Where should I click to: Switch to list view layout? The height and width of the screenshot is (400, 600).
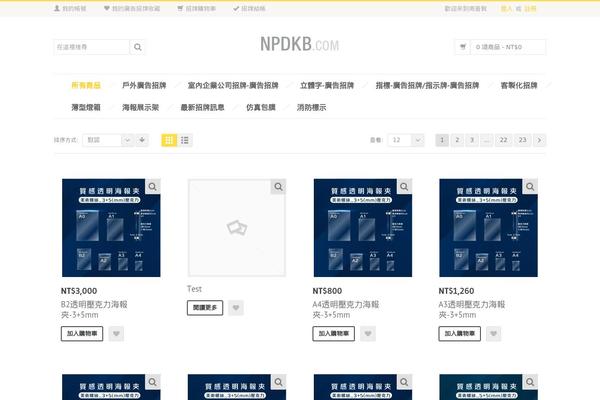pos(185,140)
